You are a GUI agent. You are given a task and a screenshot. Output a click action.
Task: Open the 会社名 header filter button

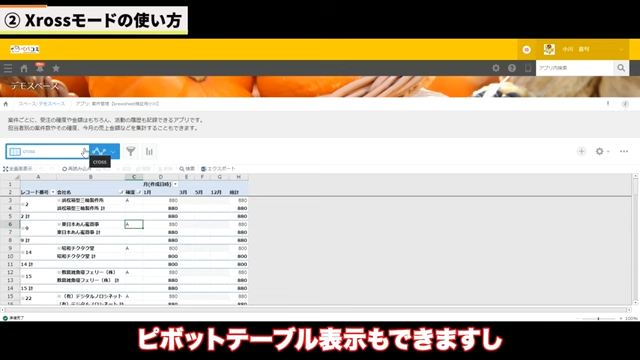(121, 192)
